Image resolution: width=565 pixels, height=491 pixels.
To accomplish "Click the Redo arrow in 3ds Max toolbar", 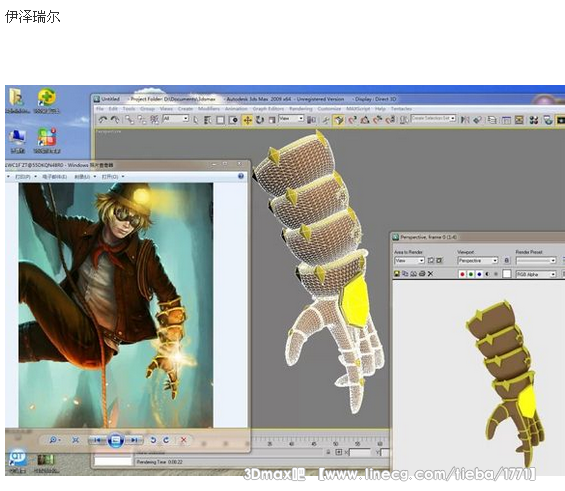I will point(115,120).
